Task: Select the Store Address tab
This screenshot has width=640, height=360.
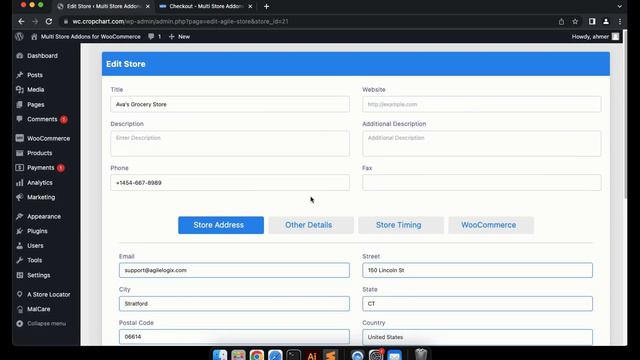Action: tap(221, 225)
